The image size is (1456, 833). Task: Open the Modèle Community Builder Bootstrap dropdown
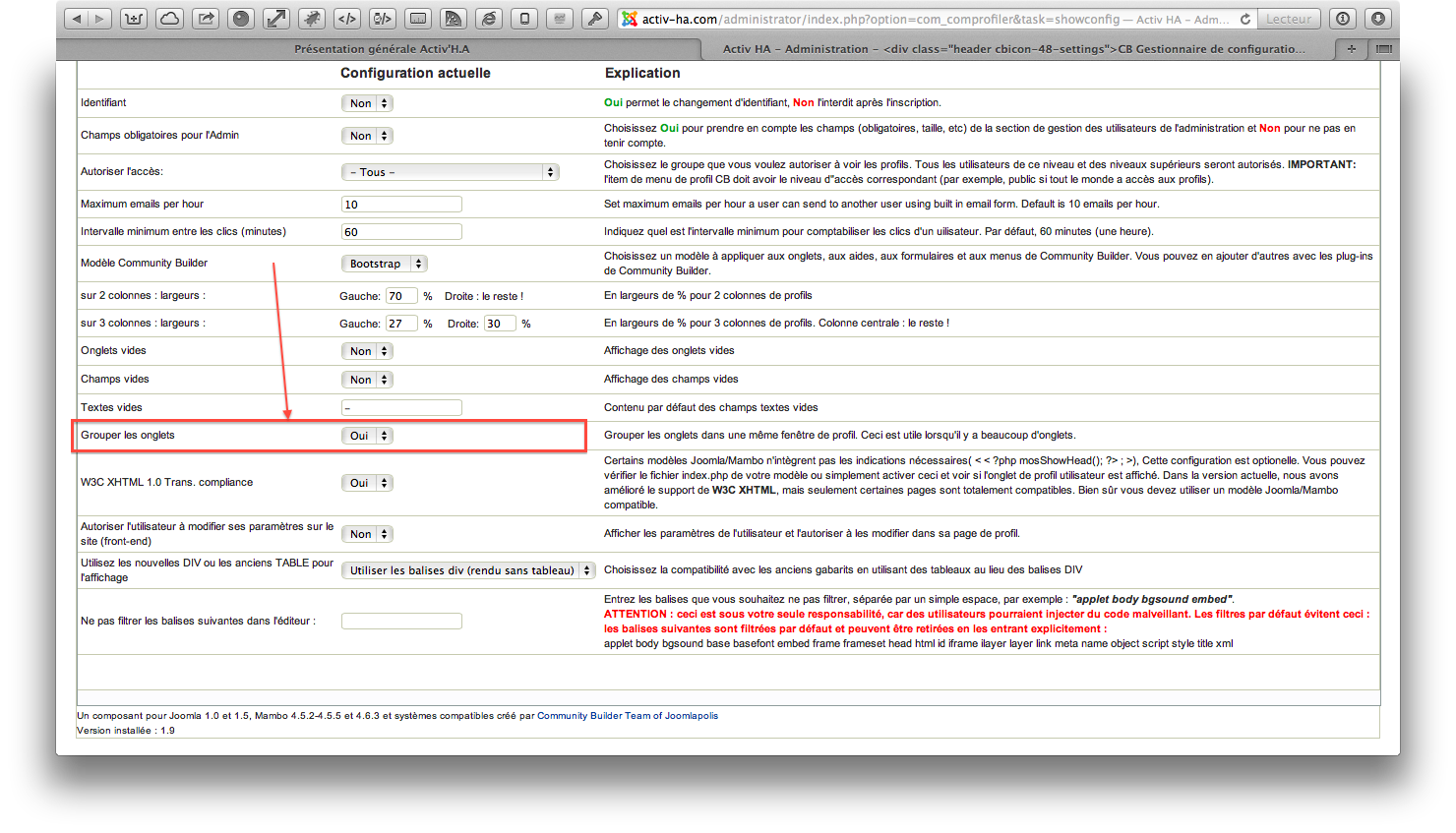click(384, 264)
